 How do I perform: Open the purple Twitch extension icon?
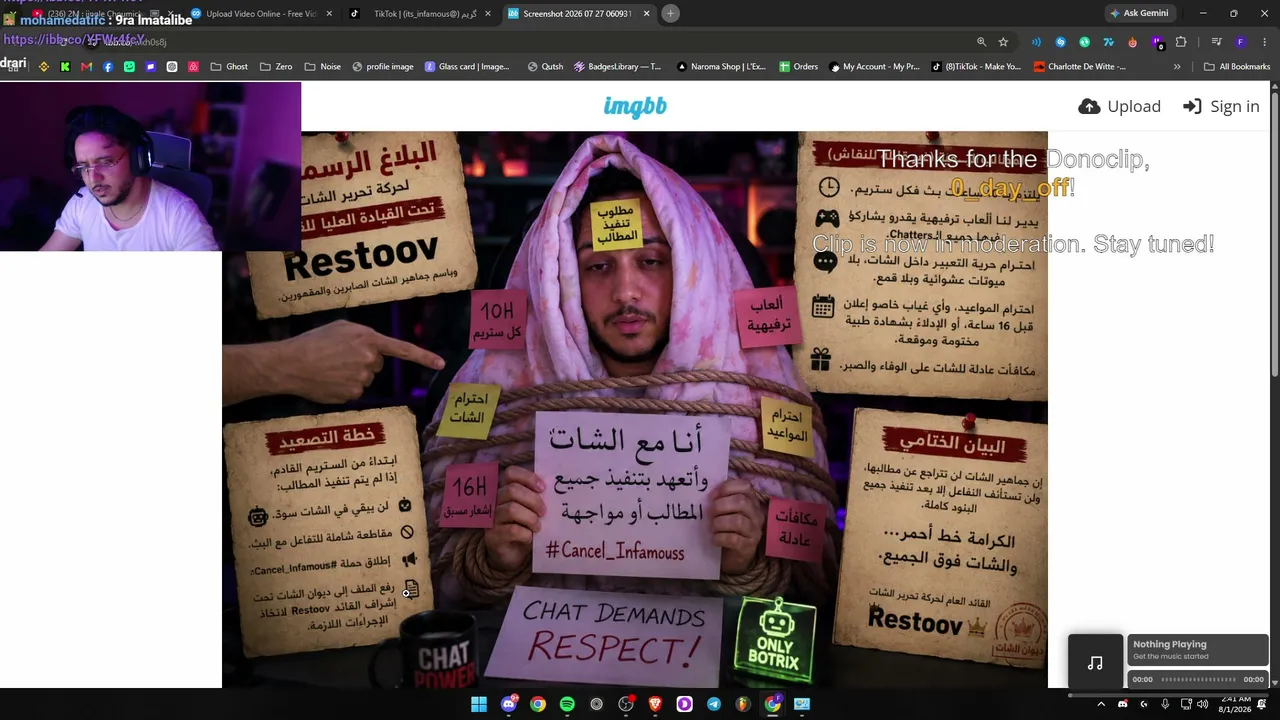click(x=1157, y=42)
